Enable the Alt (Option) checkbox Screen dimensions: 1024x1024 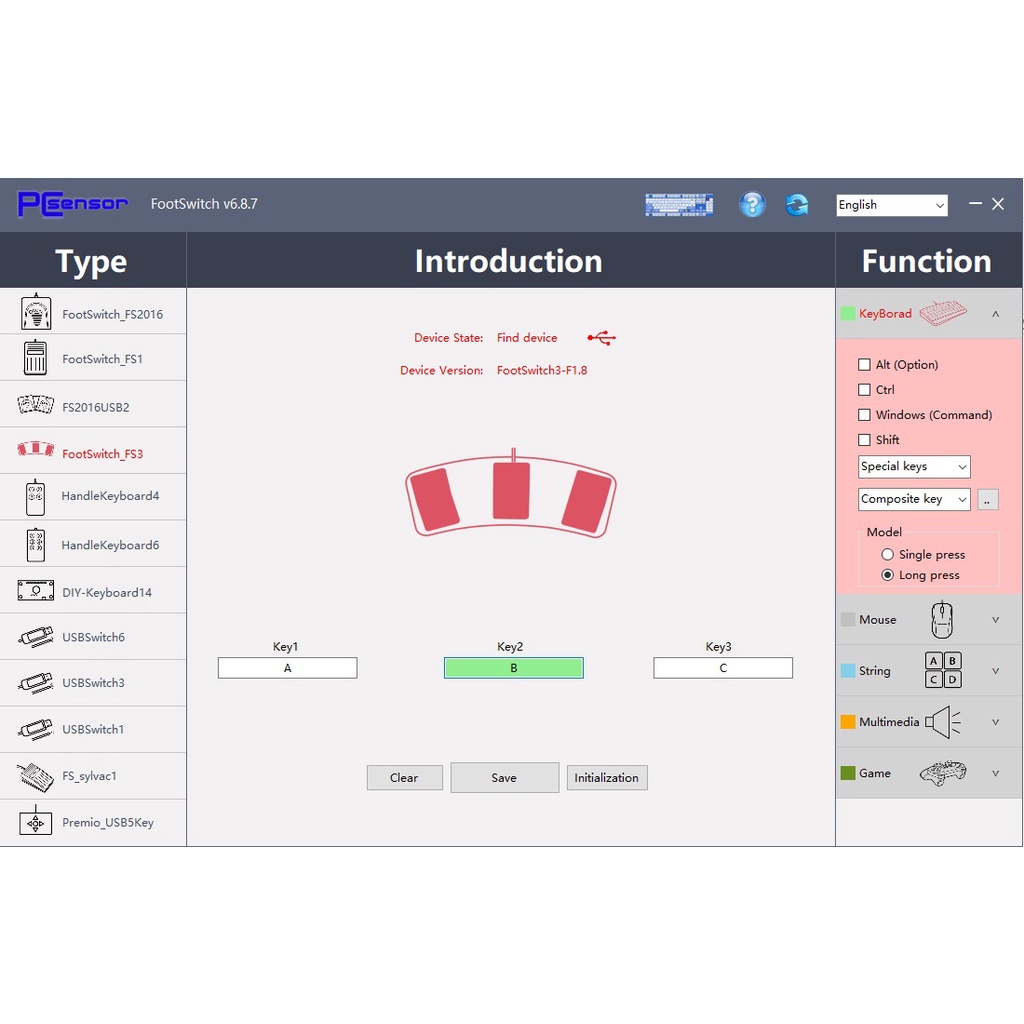coord(864,365)
